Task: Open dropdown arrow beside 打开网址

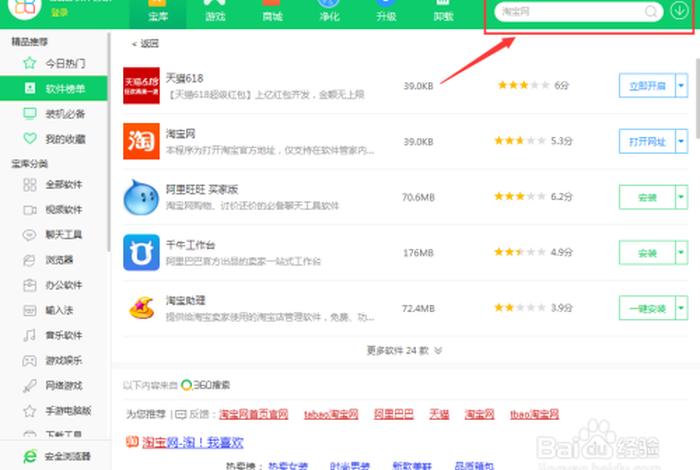Action: (681, 141)
